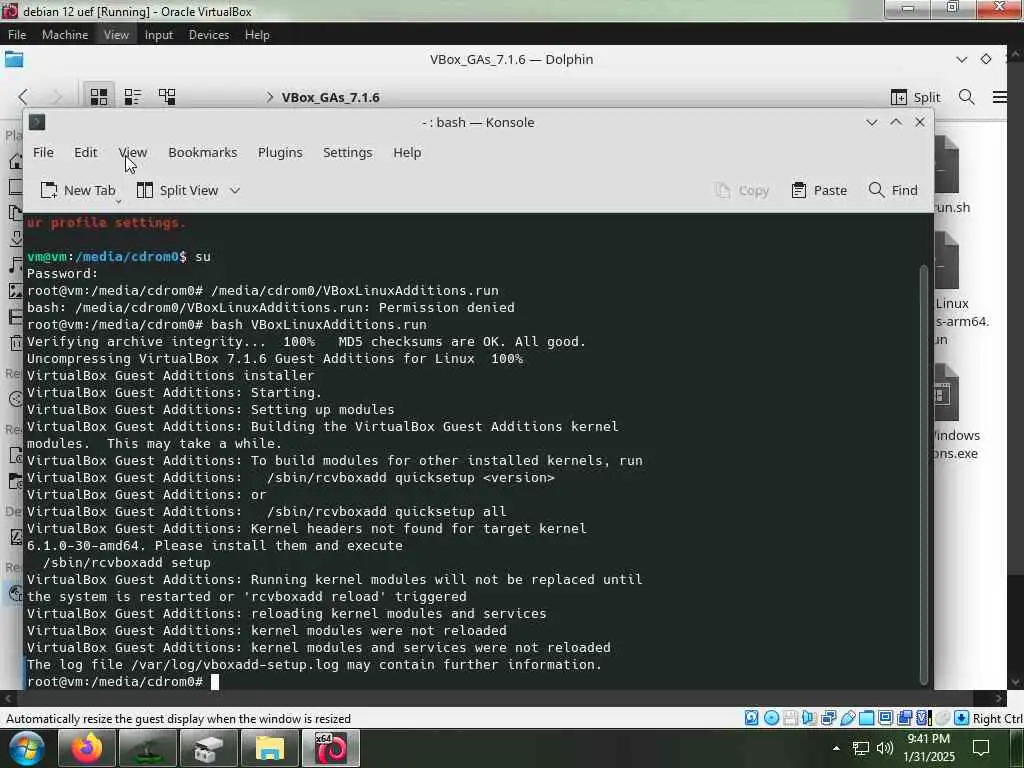Click hard disk activity status icon
This screenshot has width=1024, height=768.
click(752, 718)
